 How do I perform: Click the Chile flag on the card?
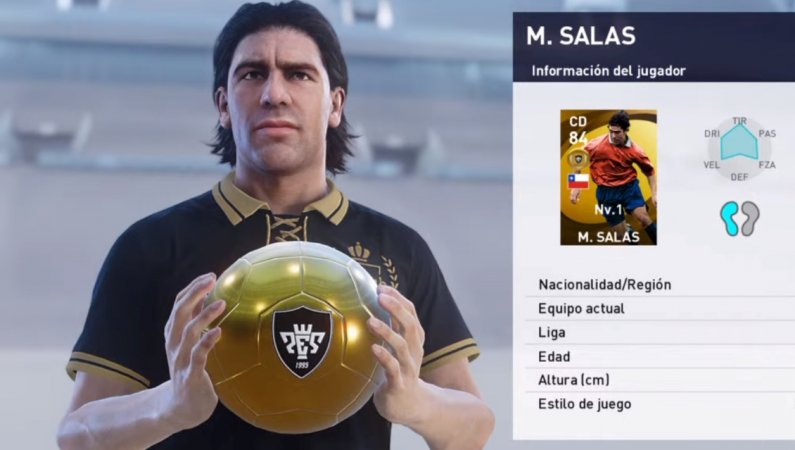point(579,181)
